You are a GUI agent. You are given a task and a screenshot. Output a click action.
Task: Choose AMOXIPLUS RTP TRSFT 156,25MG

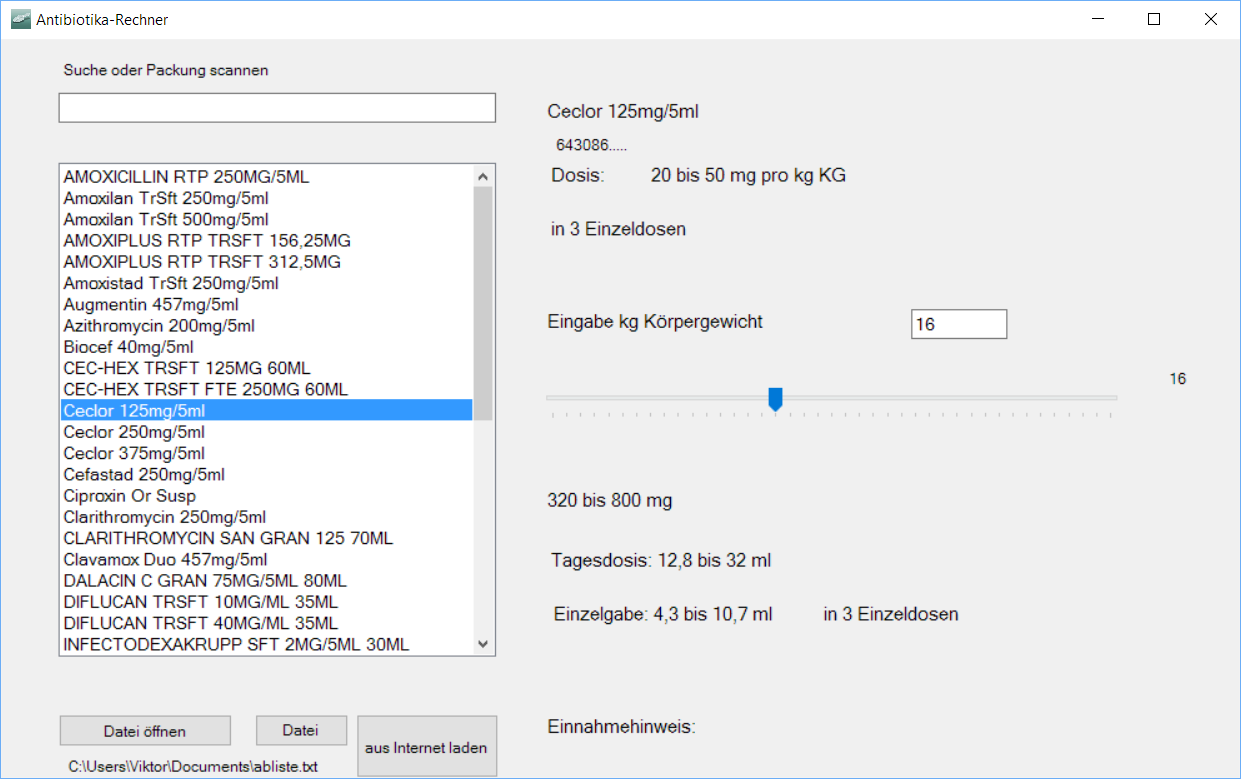point(266,241)
